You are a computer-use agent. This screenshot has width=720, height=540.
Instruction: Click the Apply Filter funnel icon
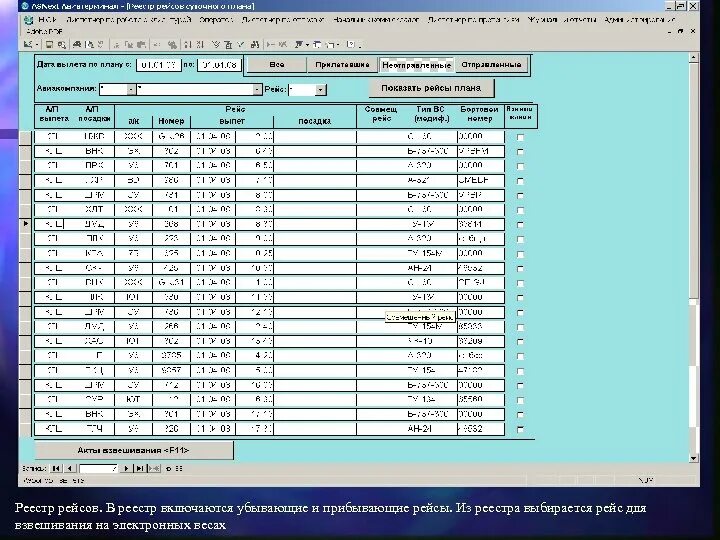pyautogui.click(x=241, y=45)
